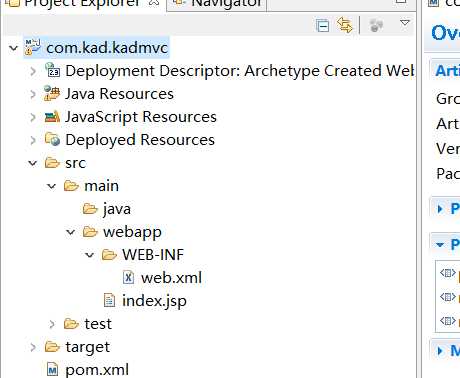The image size is (460, 378).
Task: Collapse the main folder
Action: pos(51,186)
